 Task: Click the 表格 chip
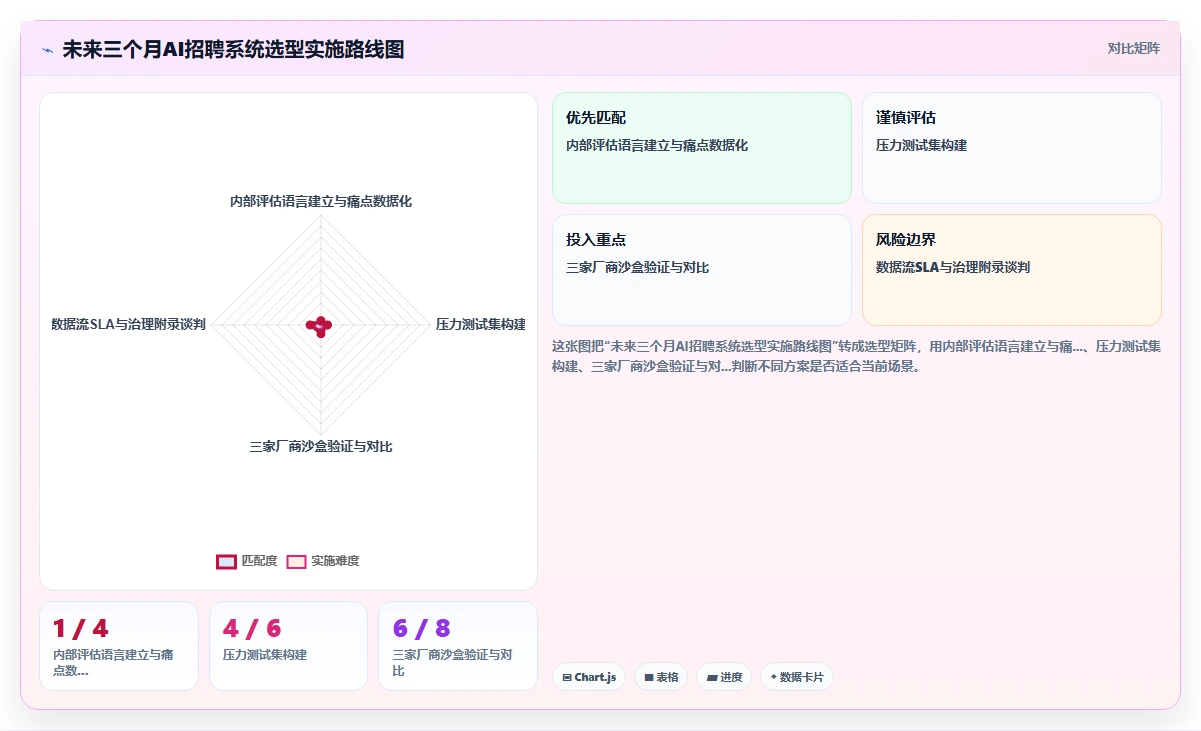[x=661, y=677]
